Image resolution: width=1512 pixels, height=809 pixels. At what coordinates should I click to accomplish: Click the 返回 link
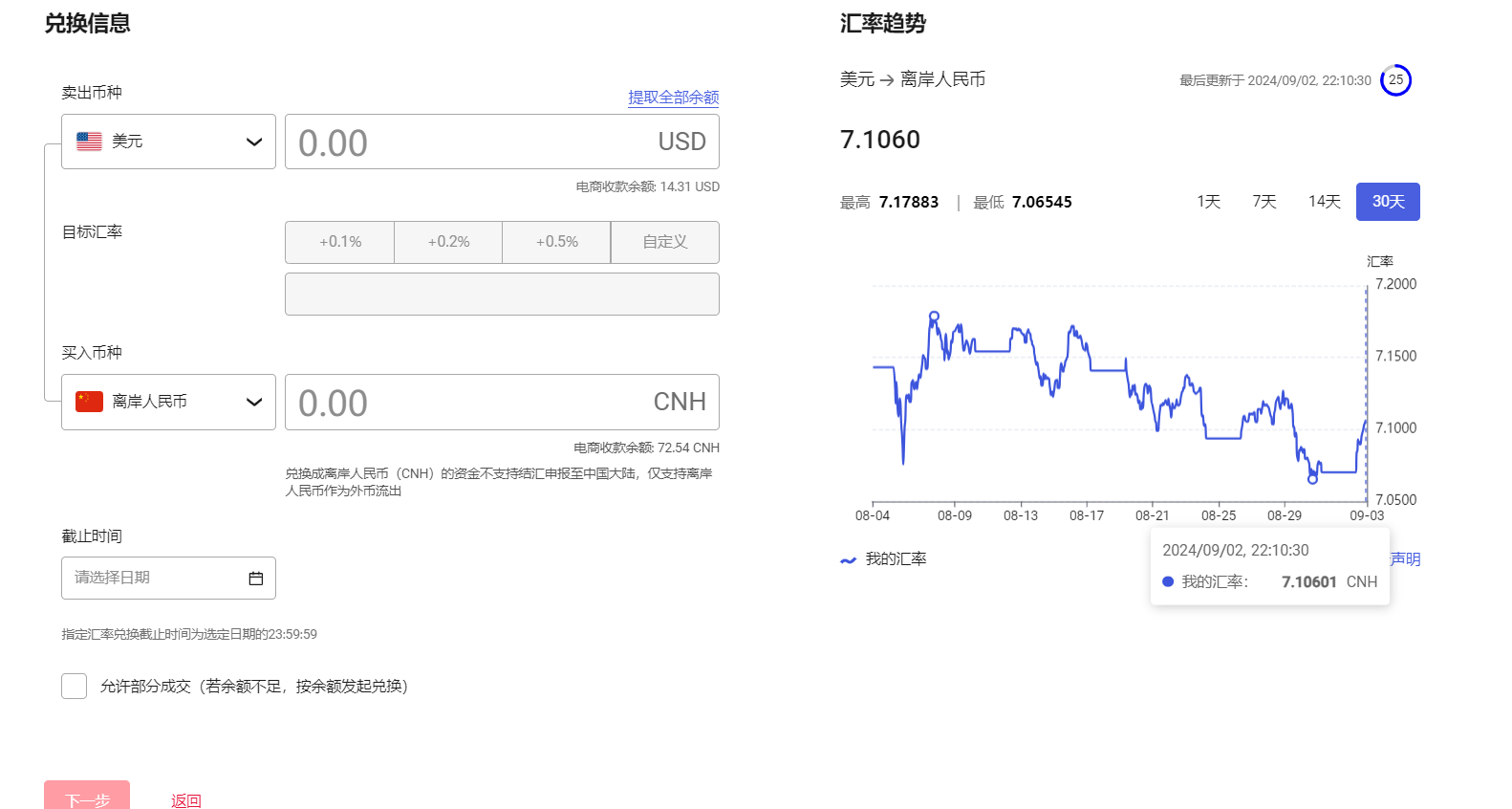pos(186,800)
